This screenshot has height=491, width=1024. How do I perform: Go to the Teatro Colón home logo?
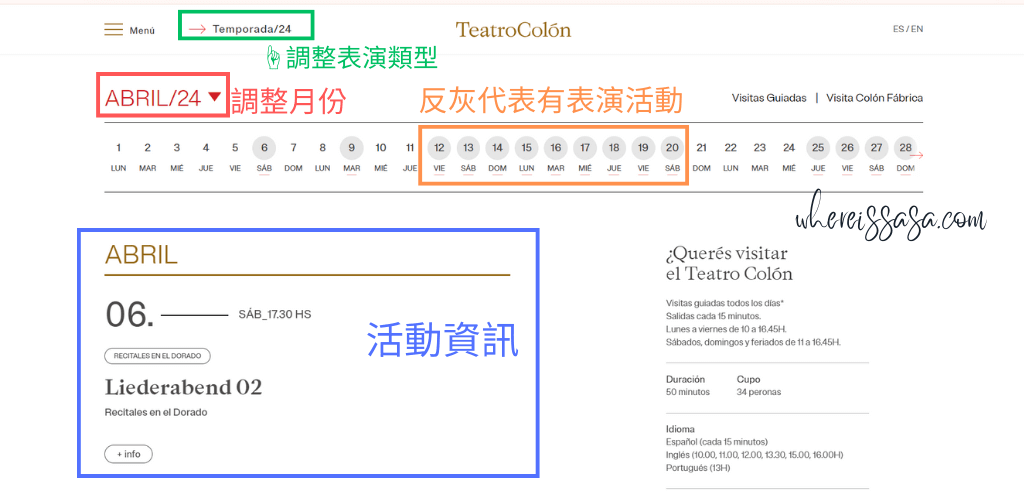[x=513, y=30]
